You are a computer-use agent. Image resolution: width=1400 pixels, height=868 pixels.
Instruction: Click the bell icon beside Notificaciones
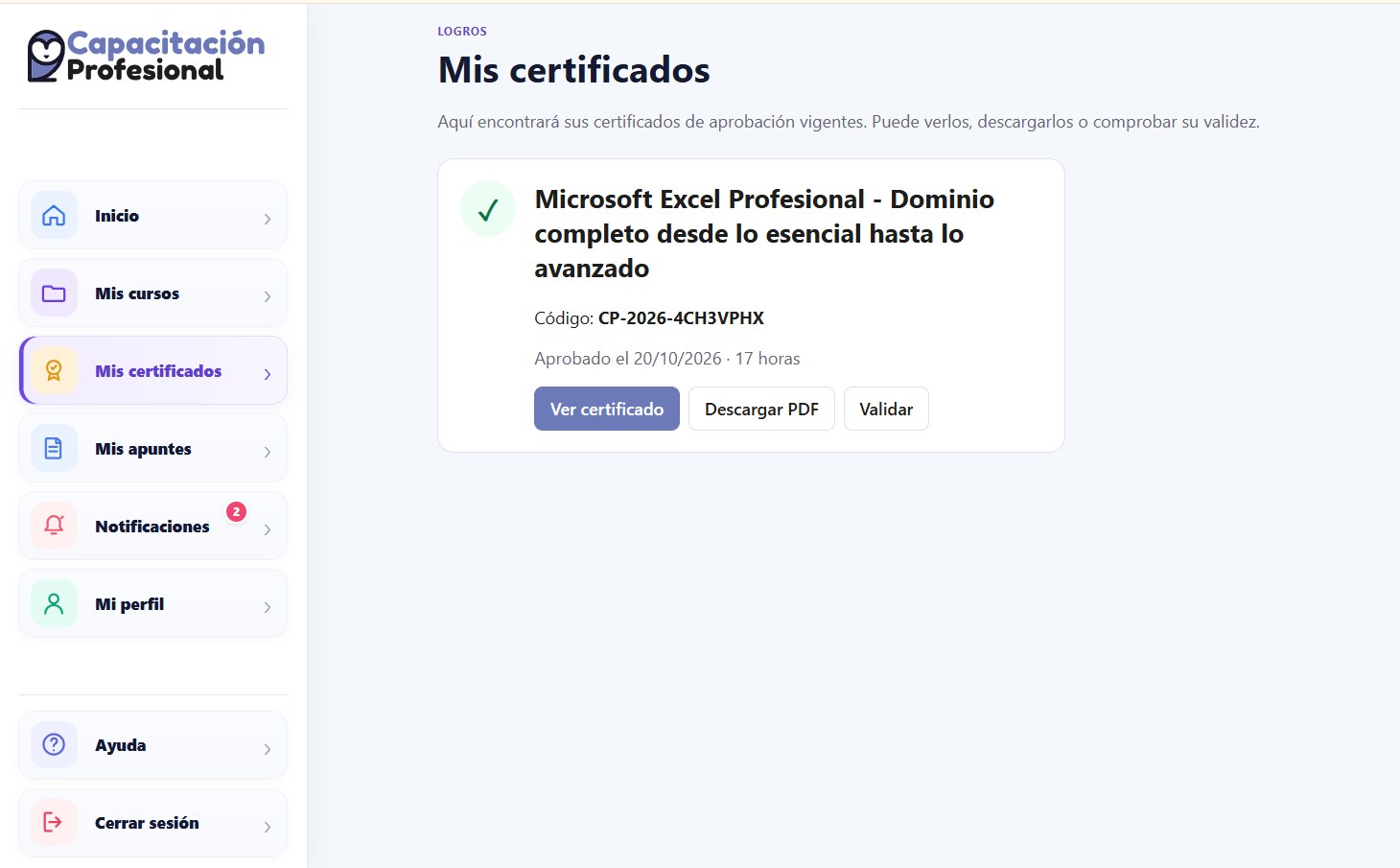(x=54, y=526)
